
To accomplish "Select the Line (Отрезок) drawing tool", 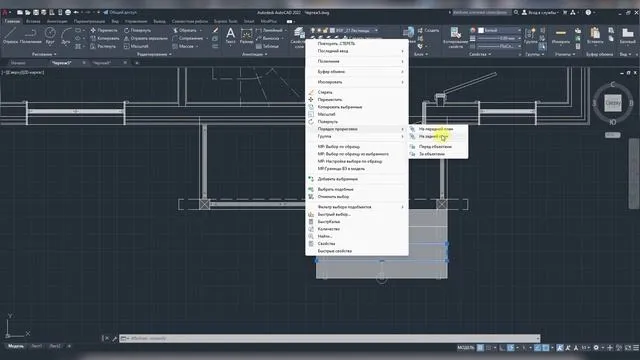I will point(10,36).
